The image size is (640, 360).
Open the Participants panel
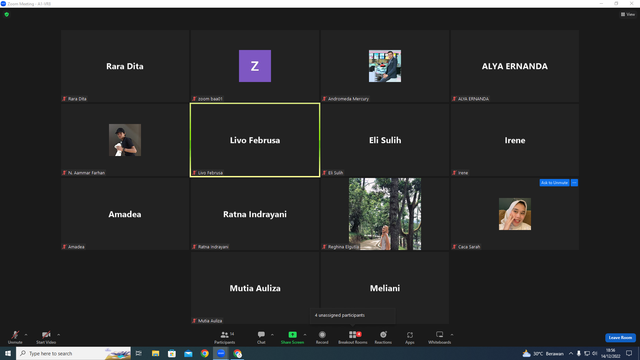(x=225, y=337)
